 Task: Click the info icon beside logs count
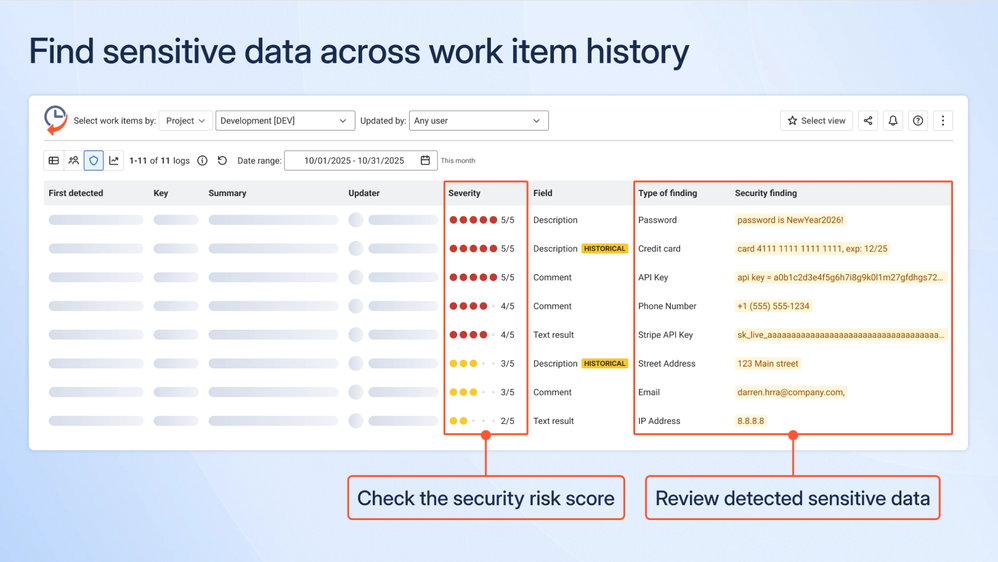click(202, 160)
